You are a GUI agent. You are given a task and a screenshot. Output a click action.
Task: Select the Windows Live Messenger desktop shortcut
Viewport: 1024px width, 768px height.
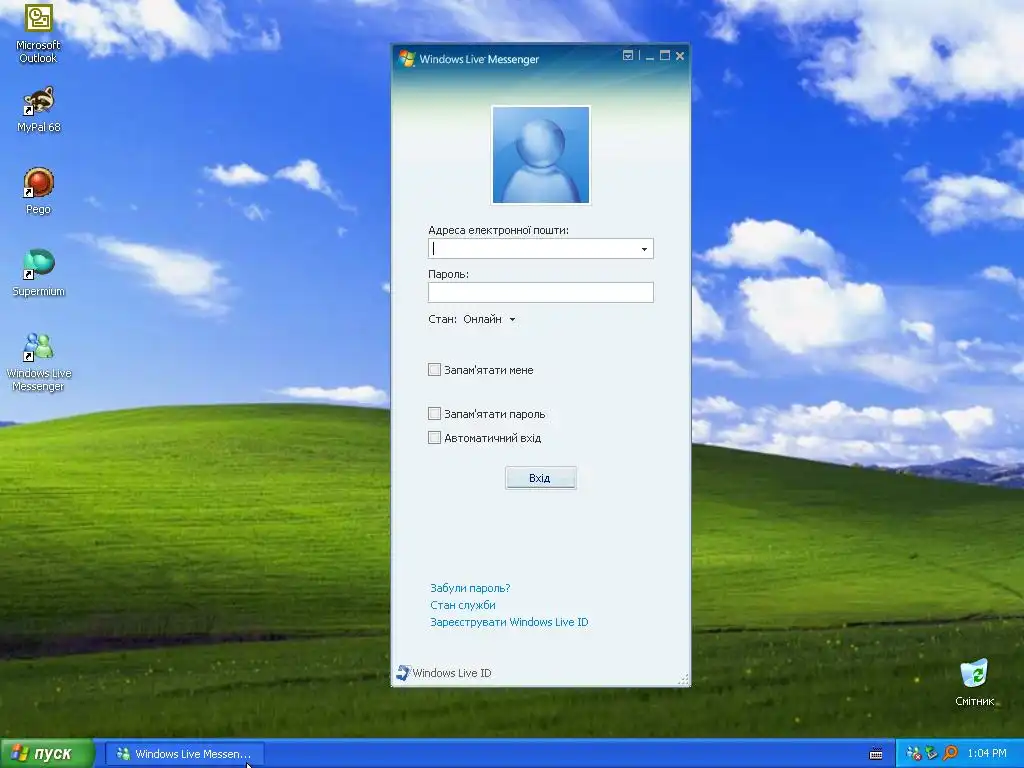[x=38, y=362]
